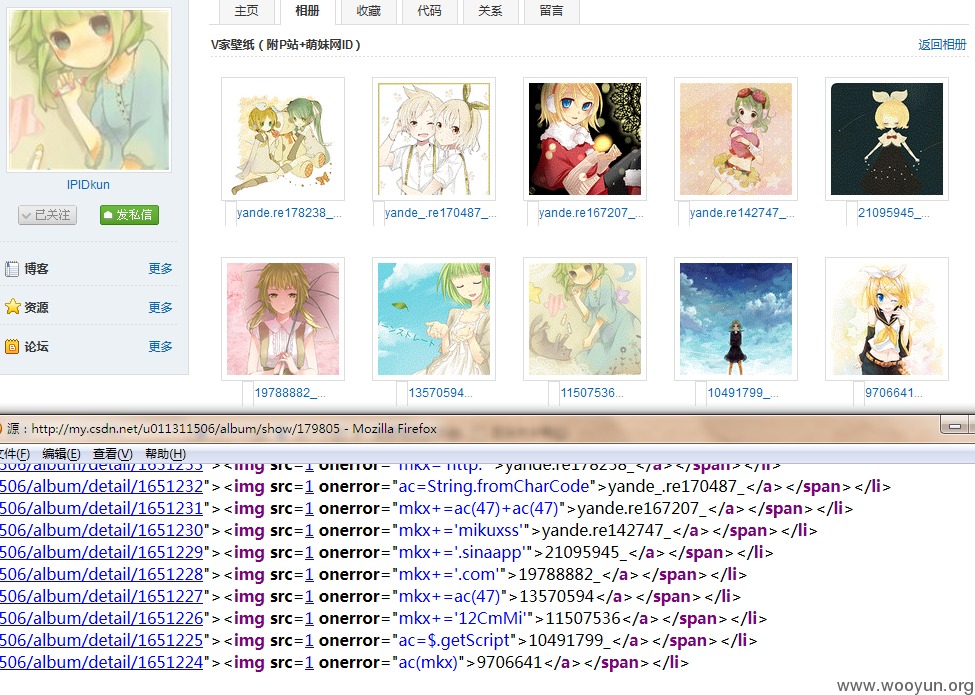Open thumbnail above 13570594

(433, 319)
